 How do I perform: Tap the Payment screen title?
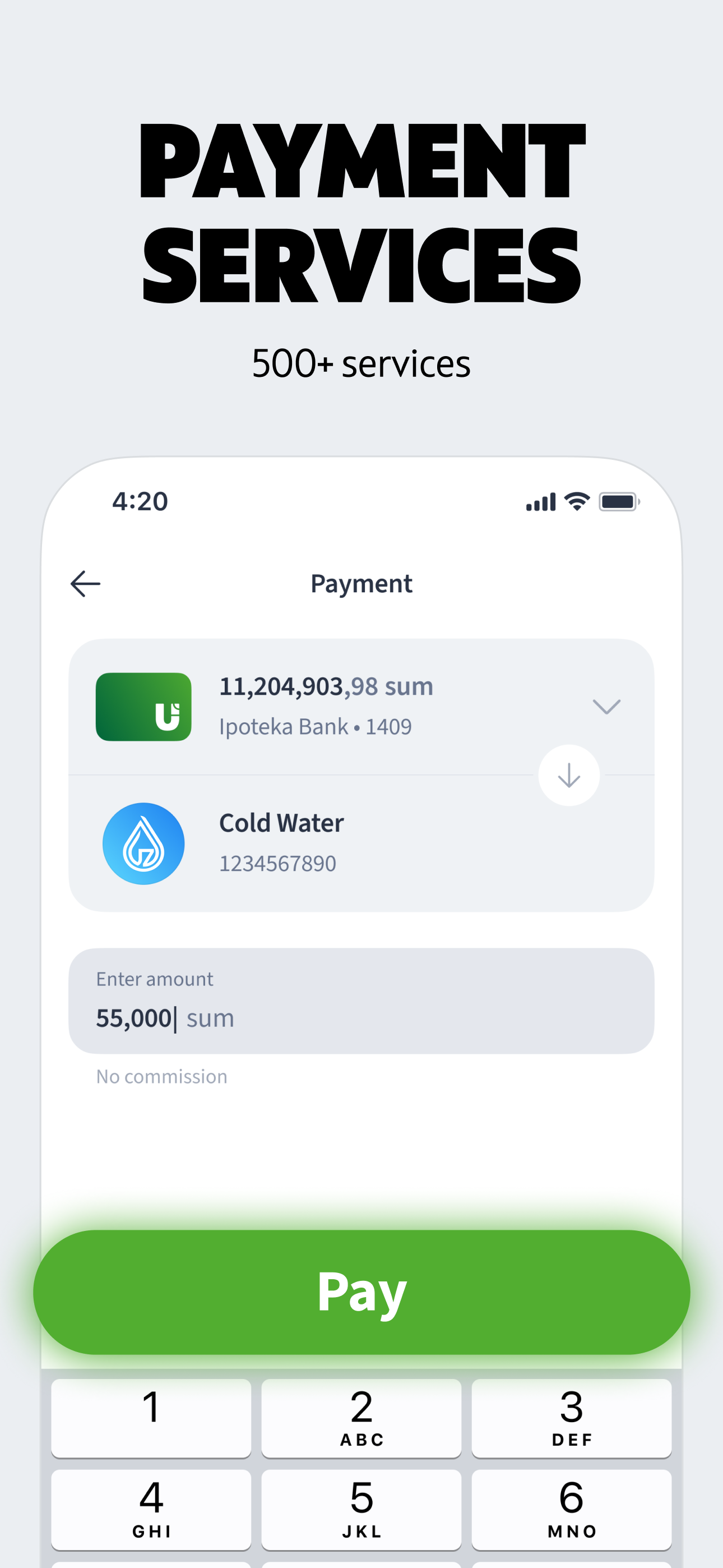361,584
